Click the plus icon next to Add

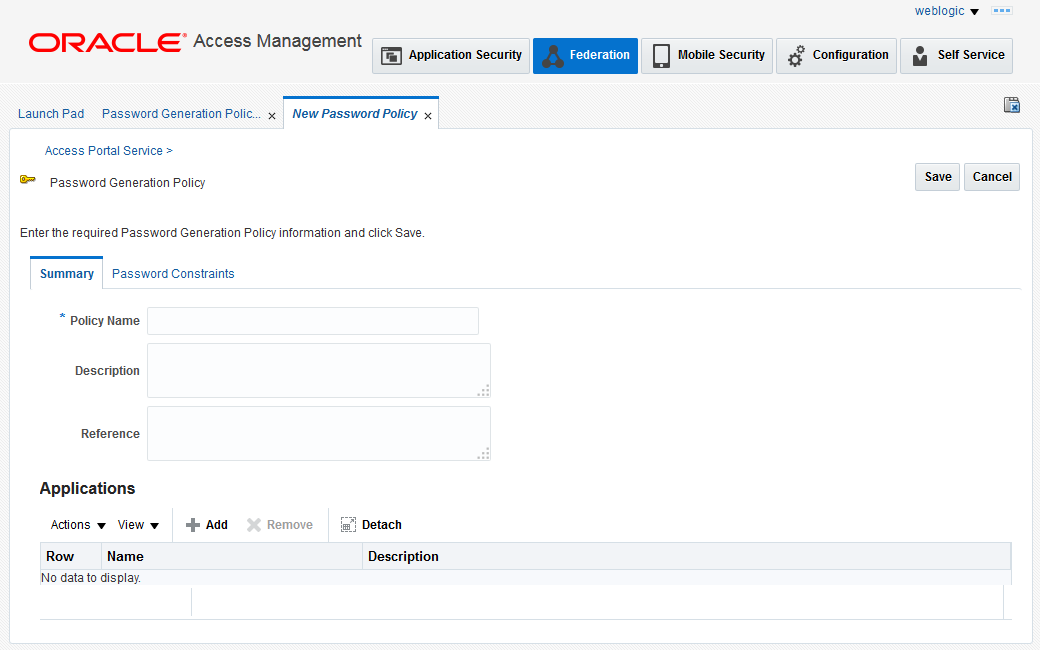pos(192,525)
